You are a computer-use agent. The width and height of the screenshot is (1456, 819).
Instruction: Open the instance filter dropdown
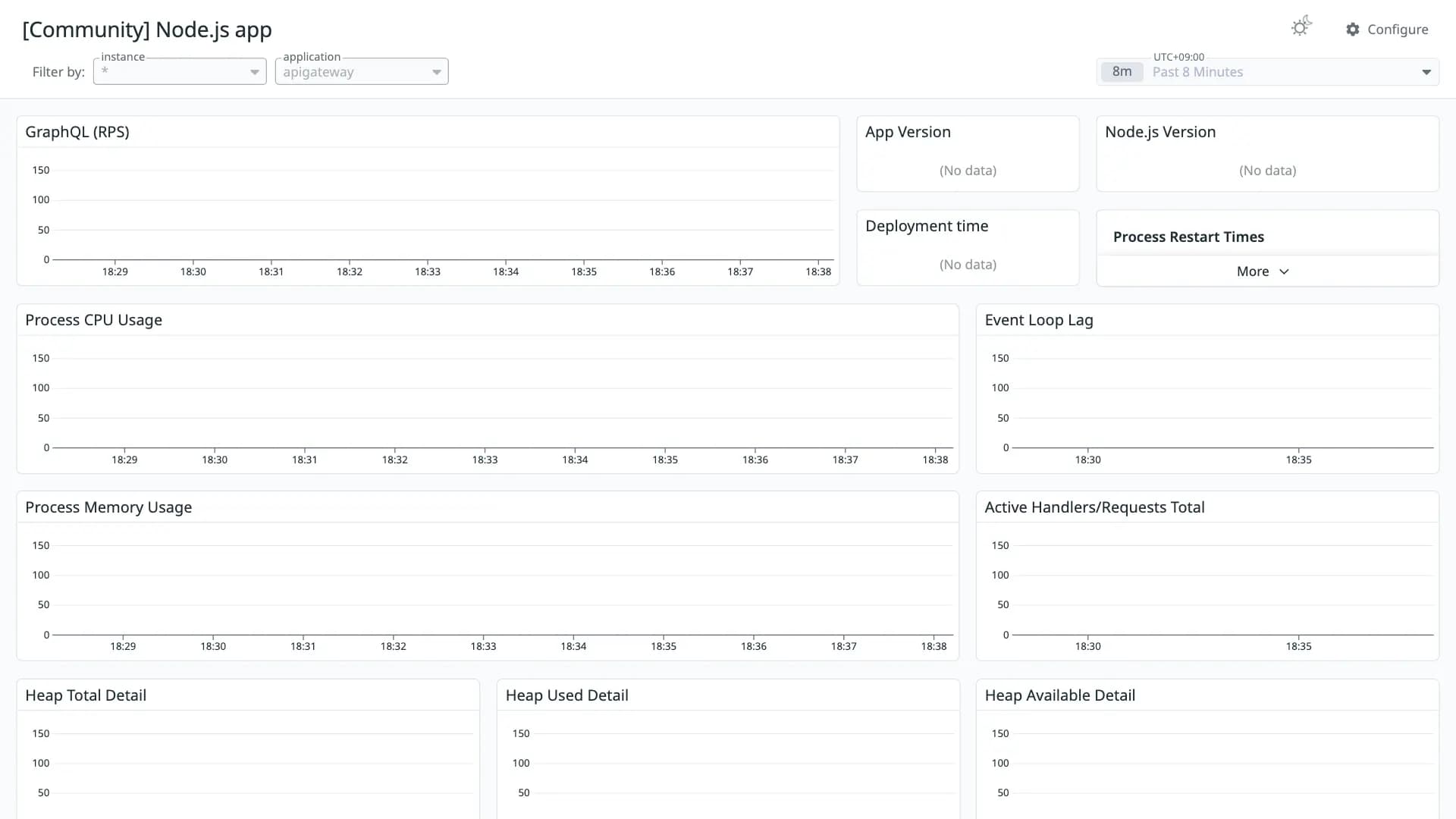coord(180,71)
